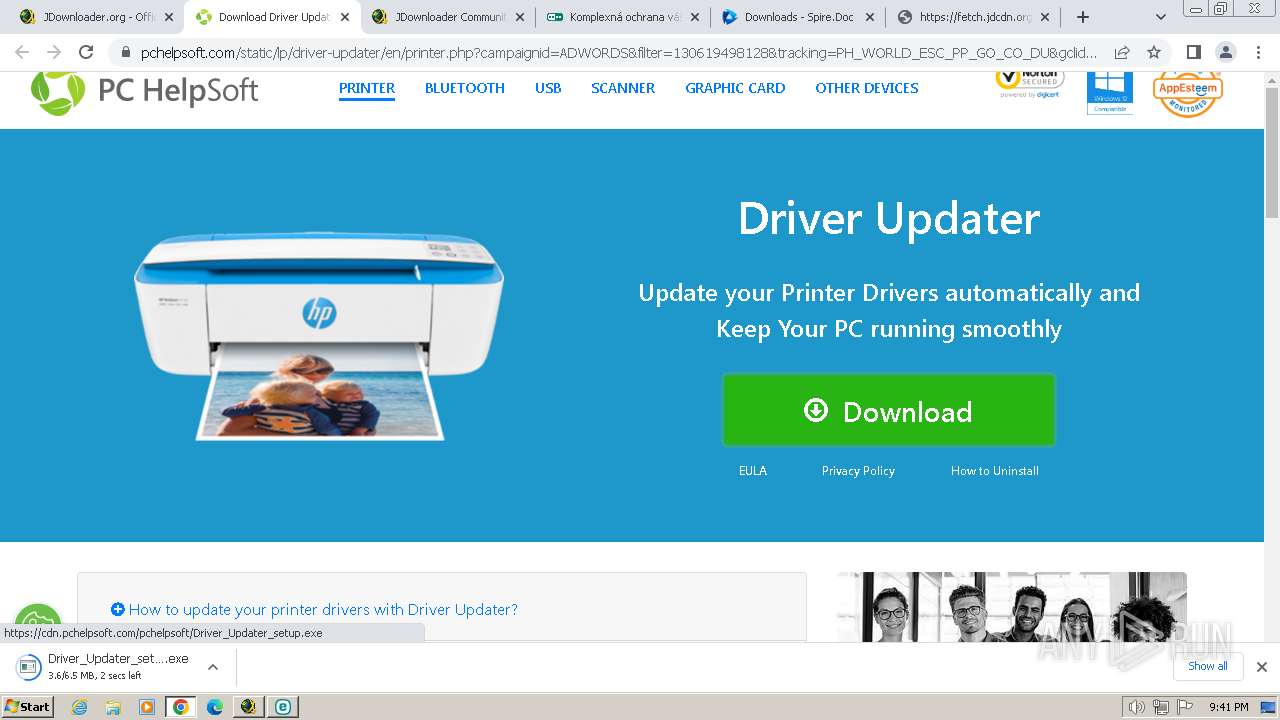Launch Internet Explorer from taskbar
This screenshot has height=720, width=1280.
click(79, 707)
